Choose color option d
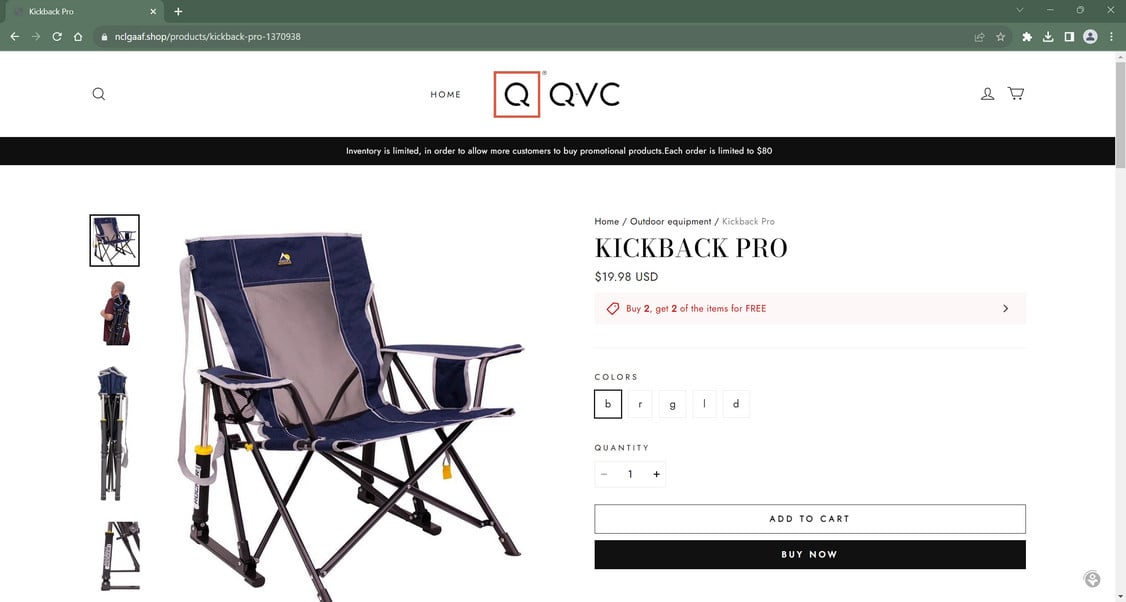Screen dimensions: 1126x602 736,404
